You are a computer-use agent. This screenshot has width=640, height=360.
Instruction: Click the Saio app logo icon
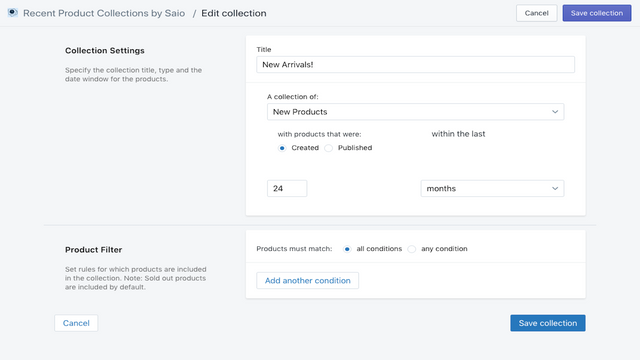[13, 13]
